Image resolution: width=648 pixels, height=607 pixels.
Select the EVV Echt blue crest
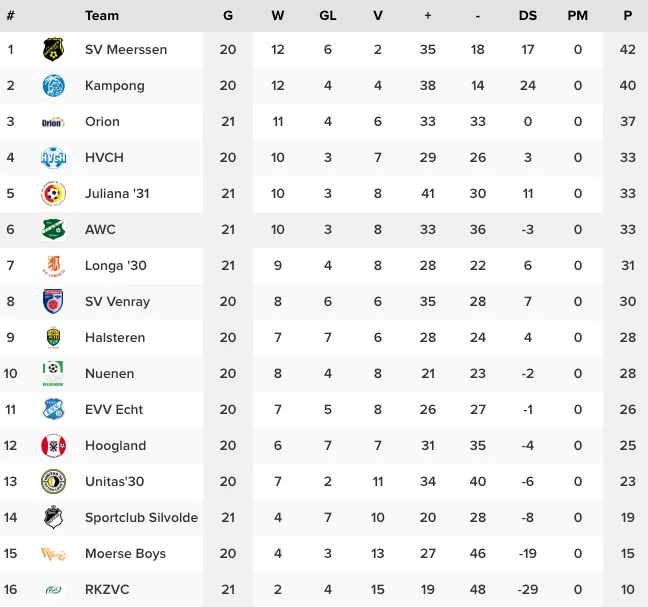tap(53, 409)
